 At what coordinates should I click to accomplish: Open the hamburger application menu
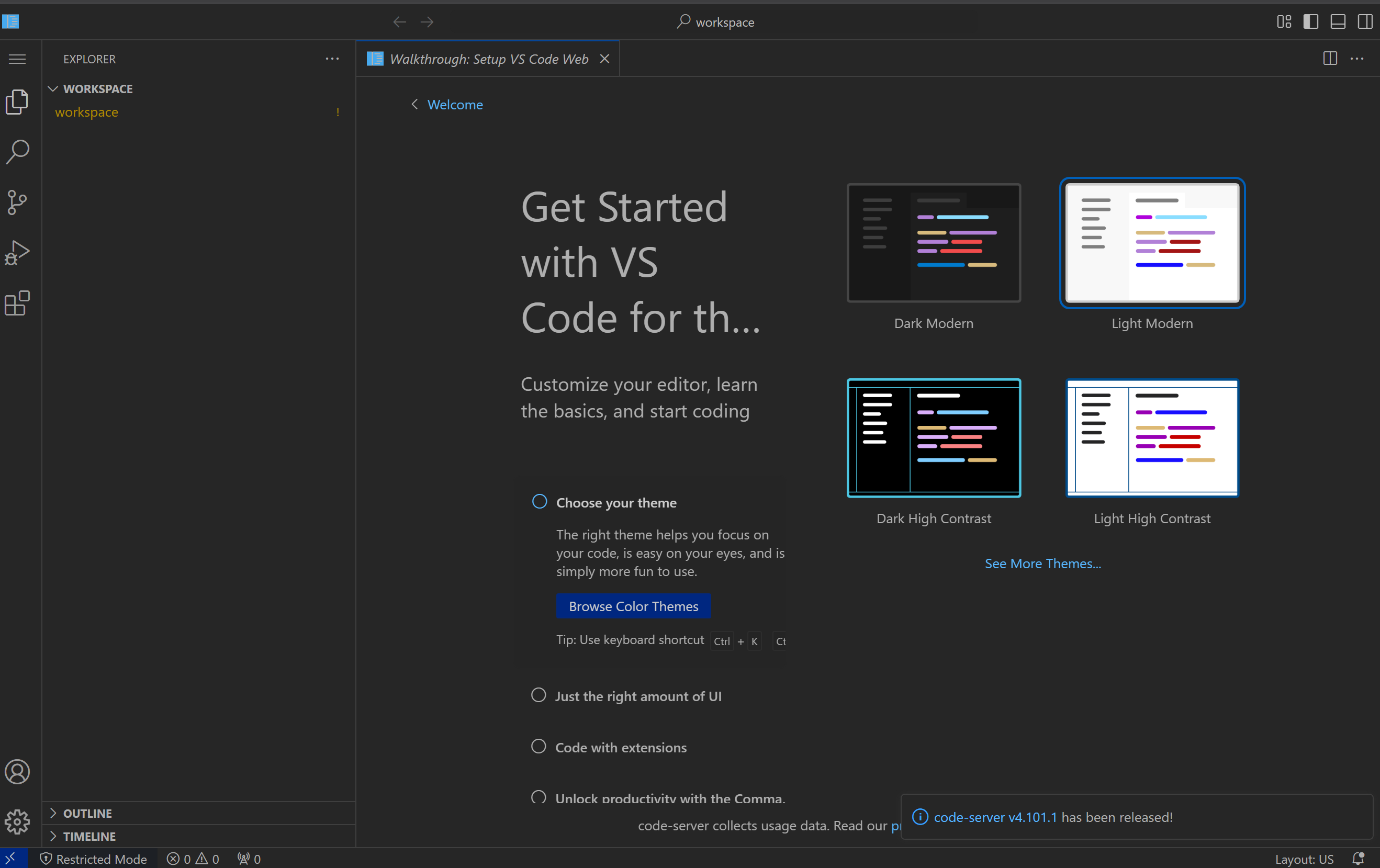pyautogui.click(x=17, y=59)
